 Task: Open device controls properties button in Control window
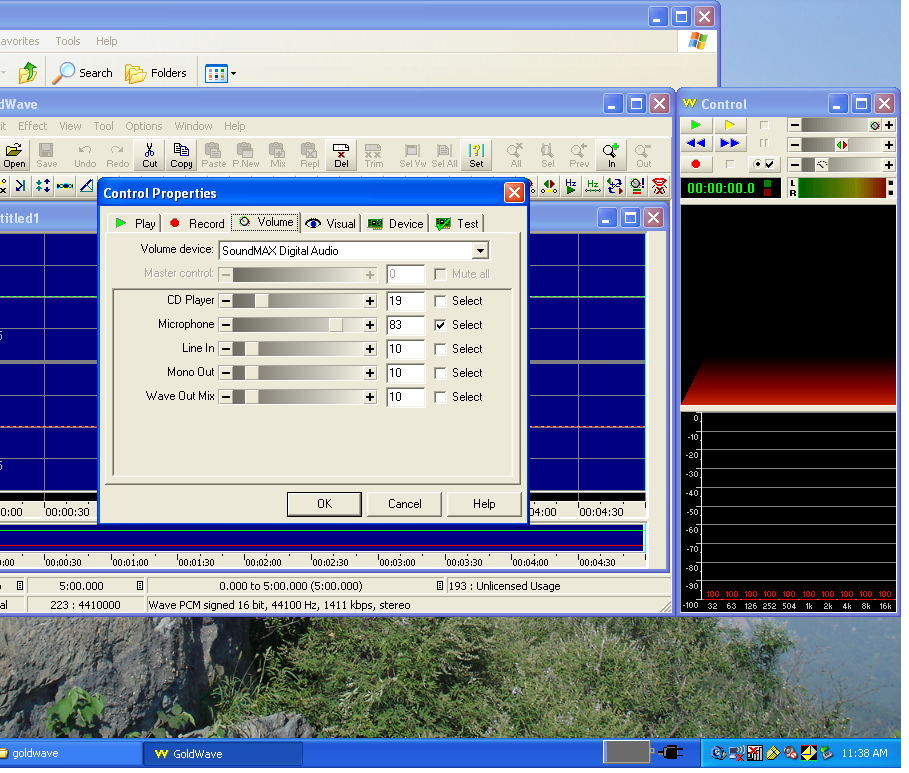763,164
